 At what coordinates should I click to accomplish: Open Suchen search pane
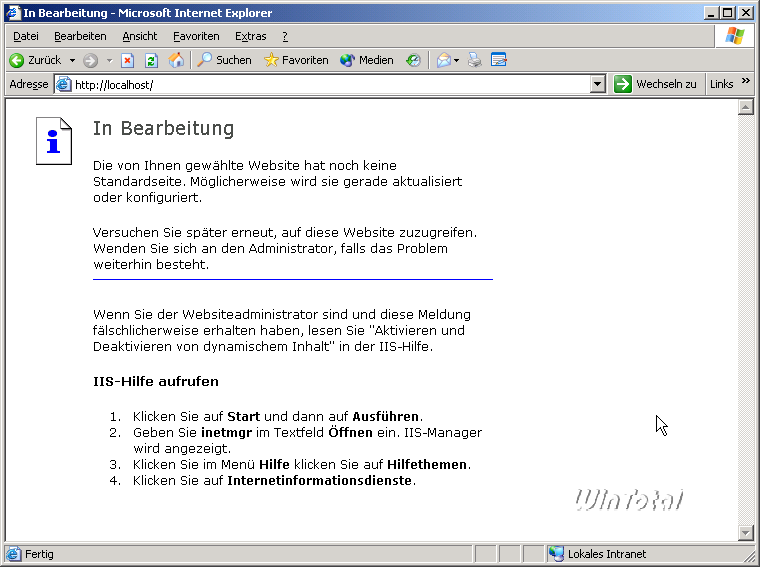point(224,60)
